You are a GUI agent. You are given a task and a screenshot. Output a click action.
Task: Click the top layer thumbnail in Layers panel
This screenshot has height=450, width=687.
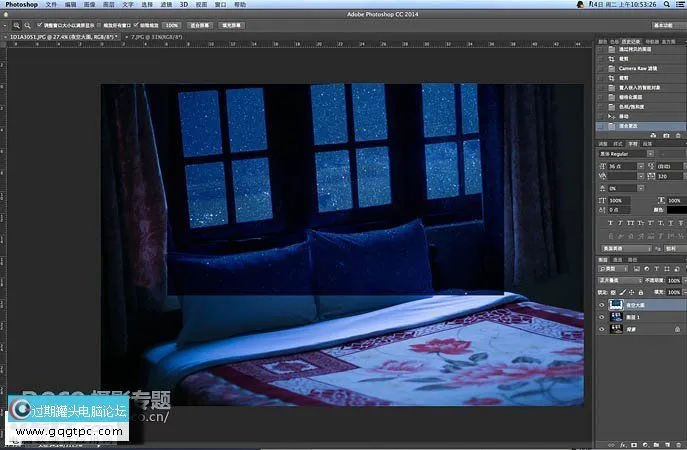click(x=614, y=304)
